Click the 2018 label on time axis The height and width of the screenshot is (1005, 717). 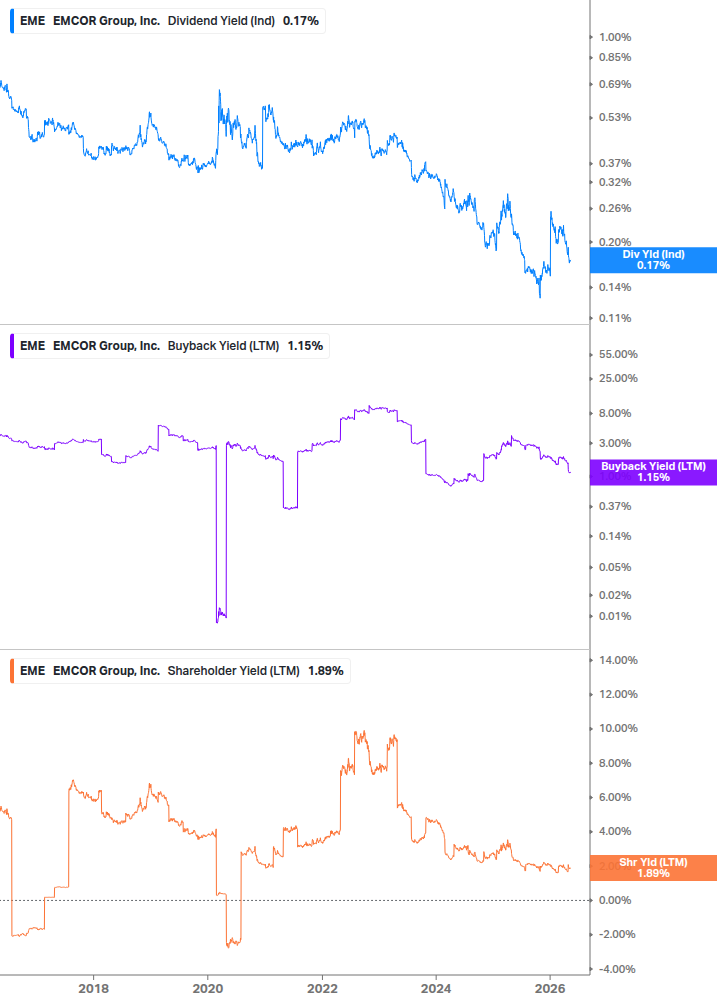(x=93, y=989)
